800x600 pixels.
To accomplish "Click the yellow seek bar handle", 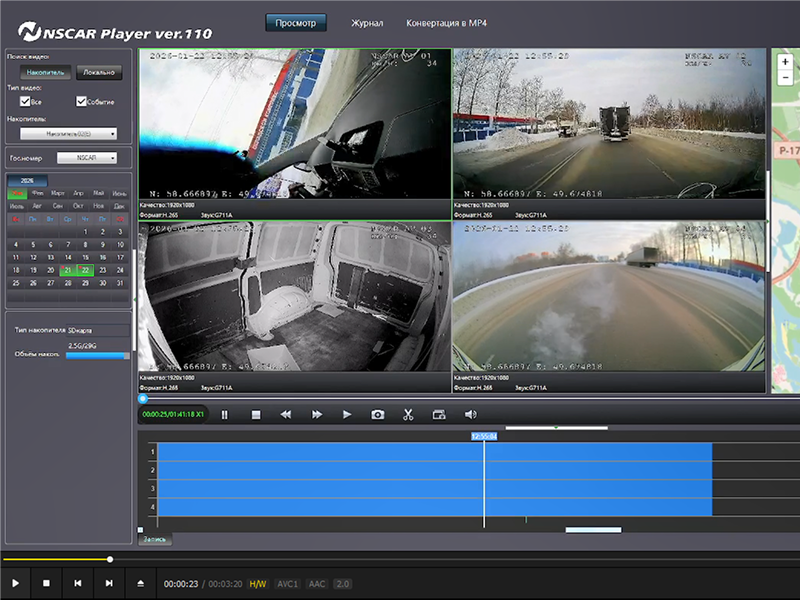I will click(110, 560).
